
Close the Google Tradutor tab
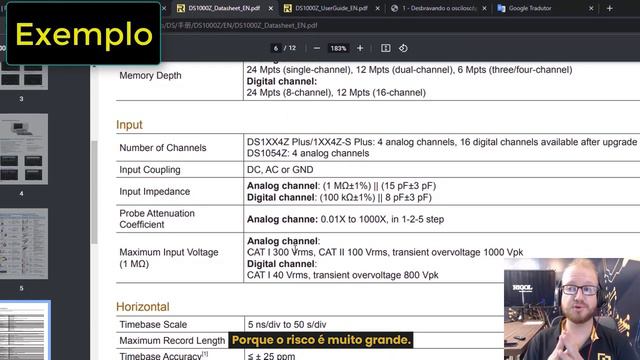click(x=591, y=8)
